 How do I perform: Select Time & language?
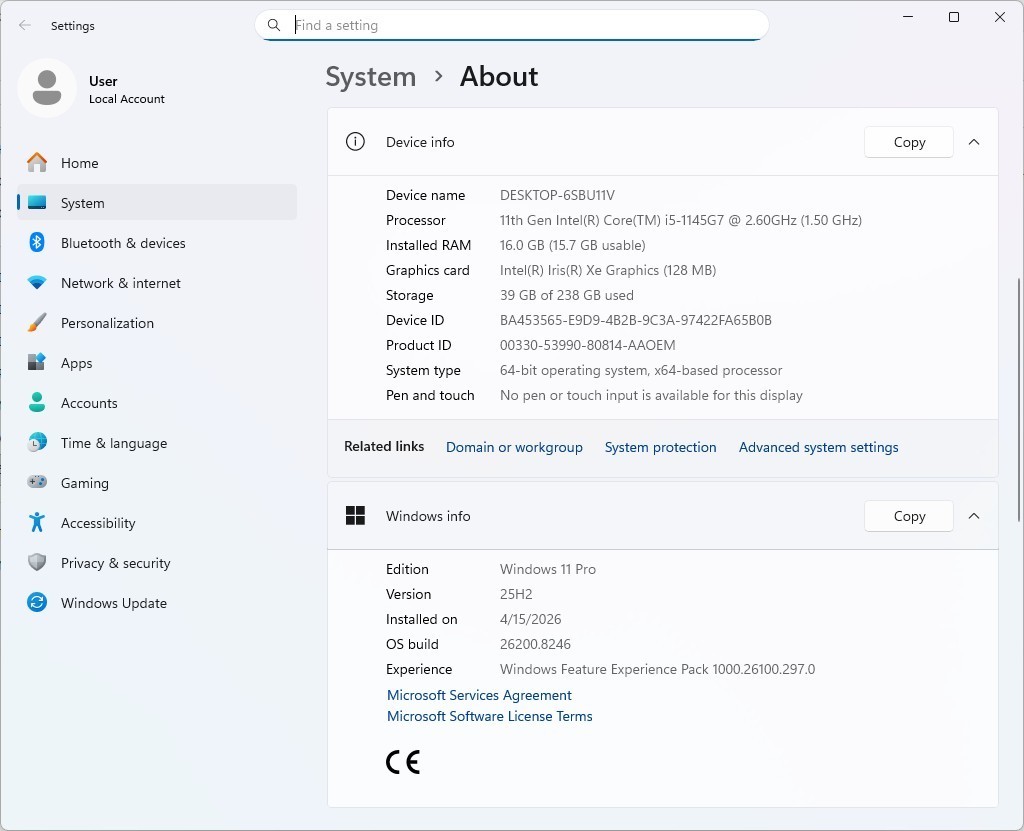(157, 442)
